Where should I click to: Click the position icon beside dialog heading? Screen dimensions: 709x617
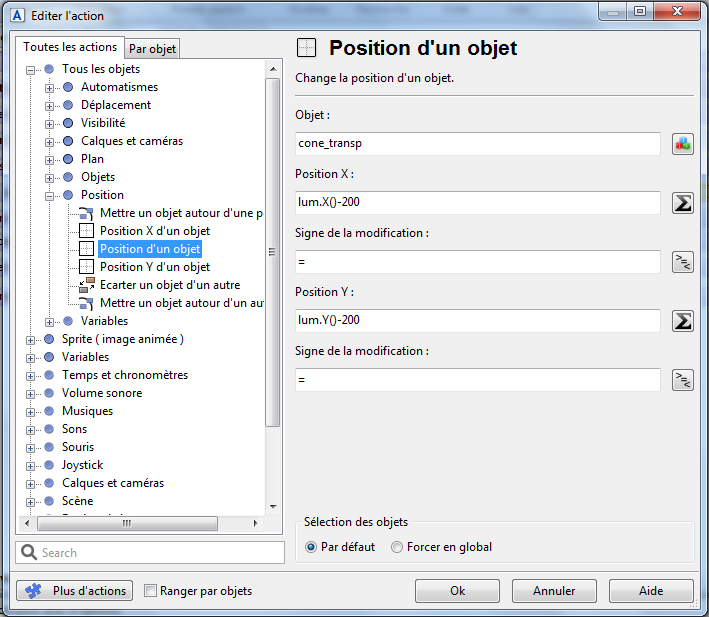click(307, 47)
